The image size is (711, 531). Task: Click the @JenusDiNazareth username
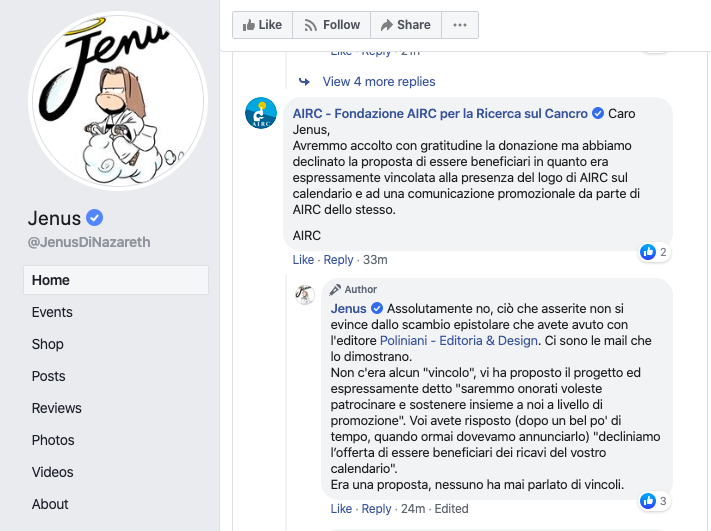89,242
